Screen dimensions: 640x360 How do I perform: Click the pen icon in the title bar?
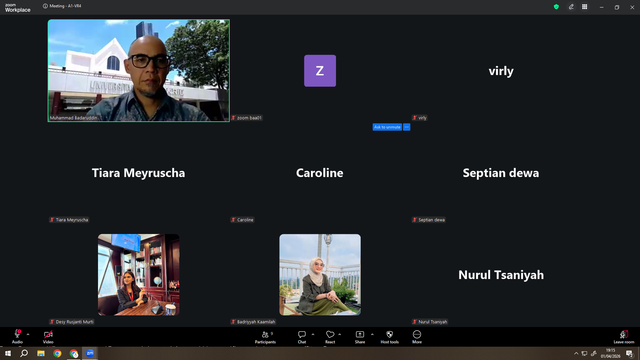pyautogui.click(x=571, y=7)
